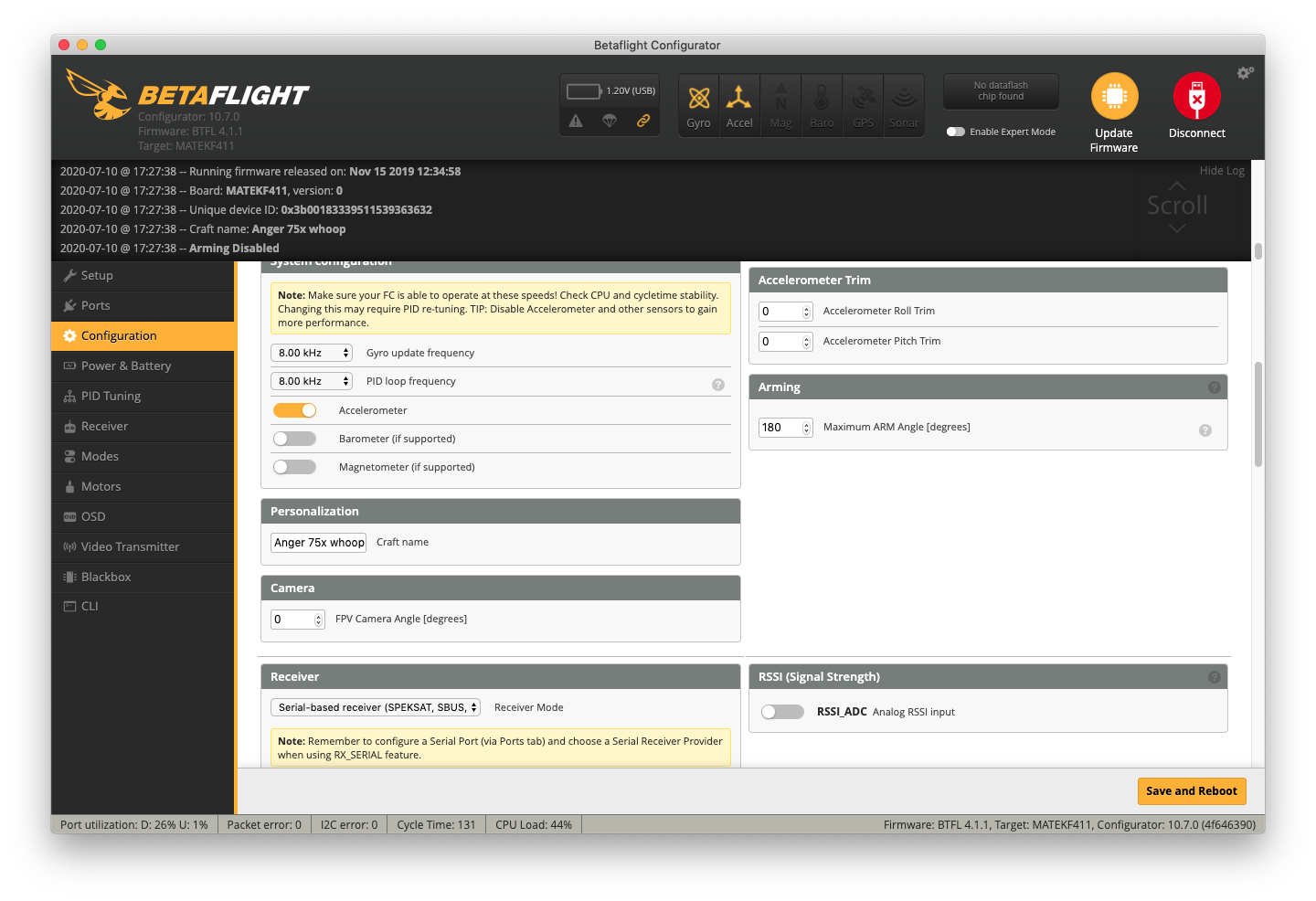The height and width of the screenshot is (901, 1316).
Task: Click the Update Firmware label
Action: (1114, 140)
